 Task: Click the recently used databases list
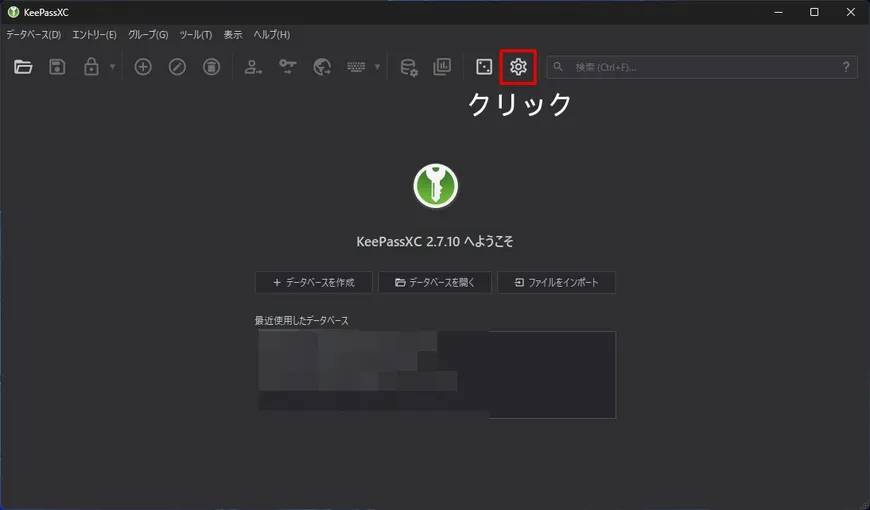436,375
